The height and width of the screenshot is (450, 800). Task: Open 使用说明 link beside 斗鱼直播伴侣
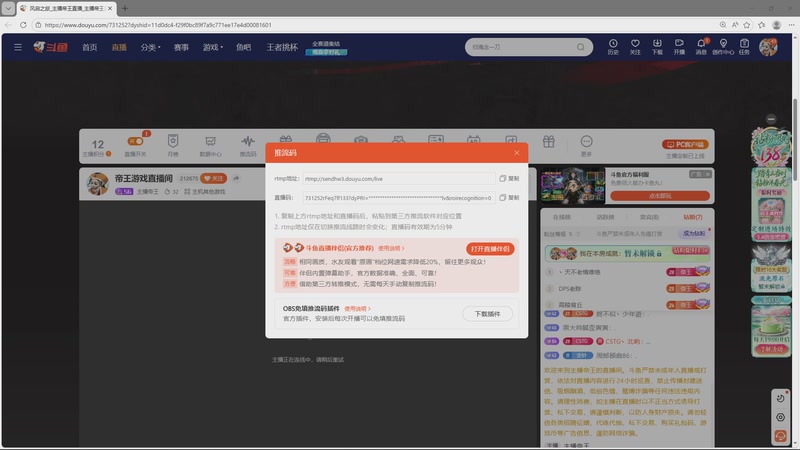(391, 248)
